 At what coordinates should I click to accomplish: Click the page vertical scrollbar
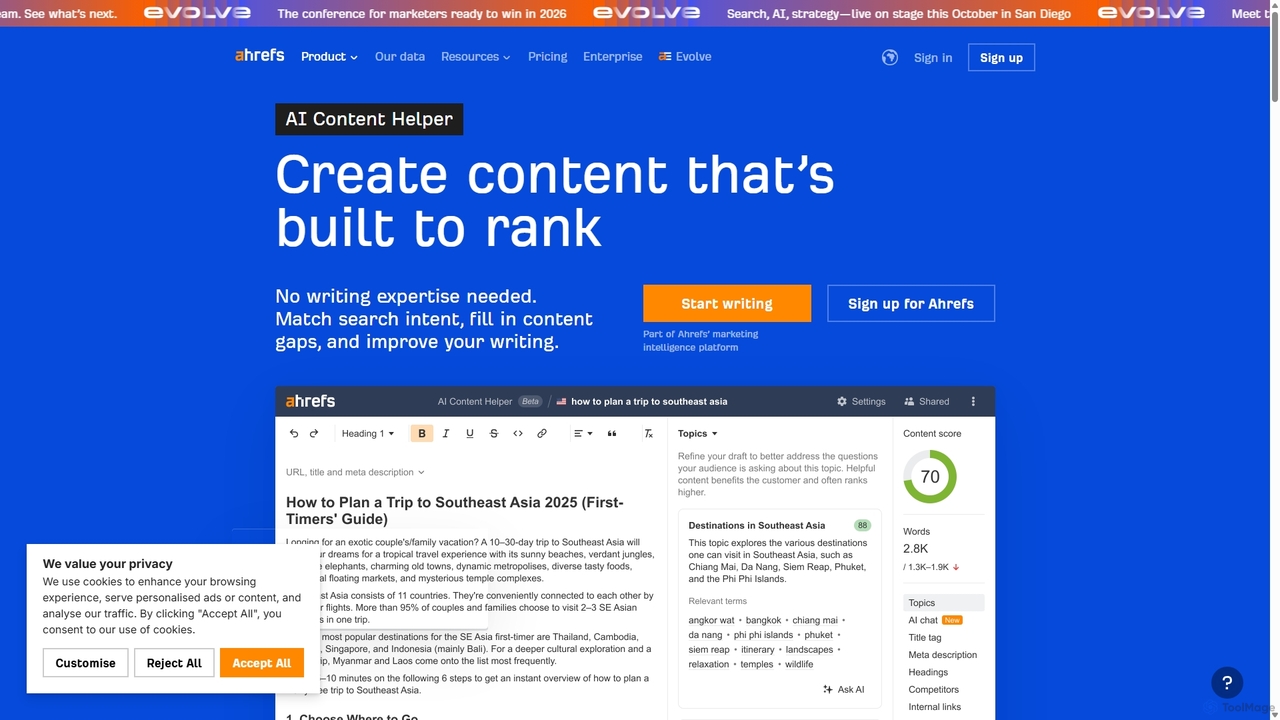point(1274,55)
